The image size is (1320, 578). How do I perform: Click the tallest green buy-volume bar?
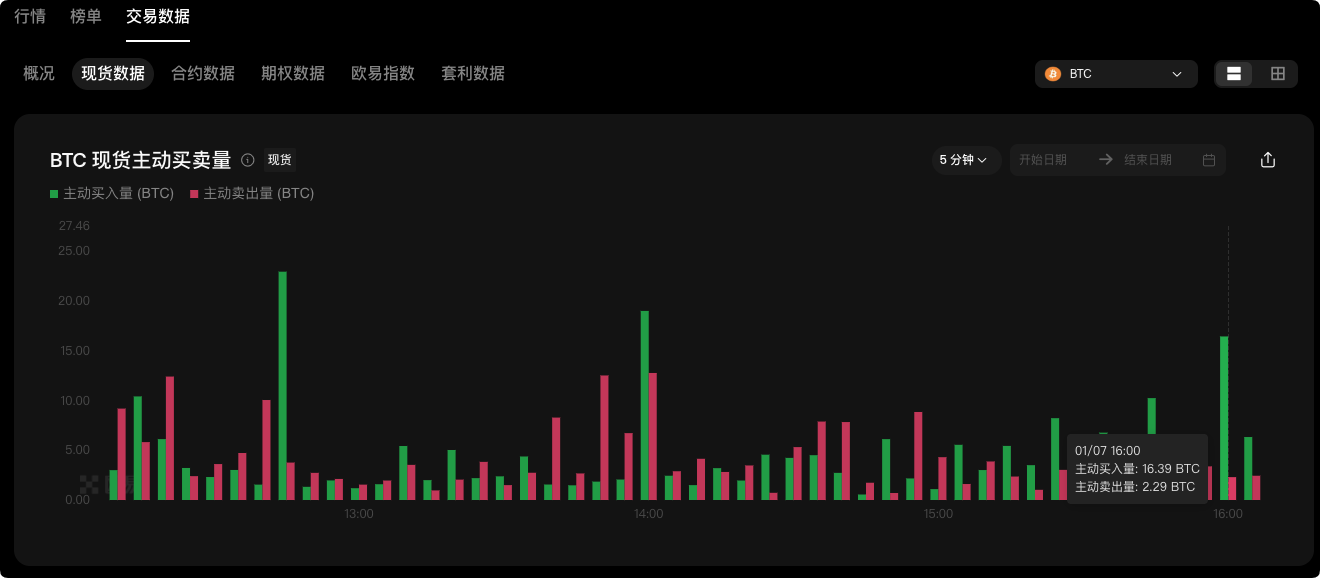(x=283, y=385)
